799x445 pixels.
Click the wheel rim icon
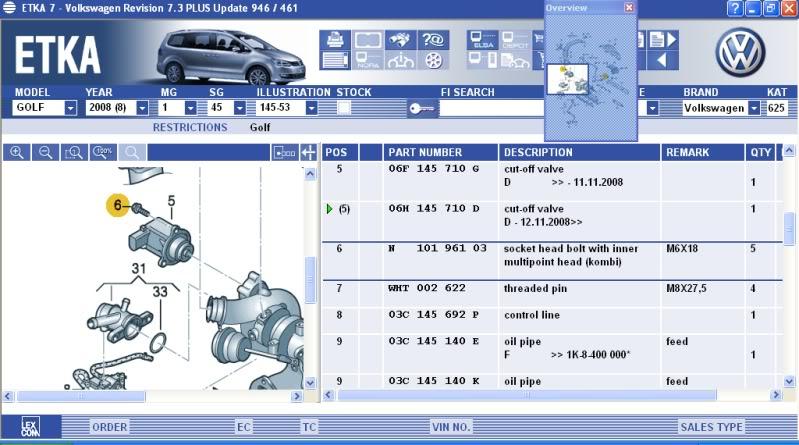pos(433,60)
